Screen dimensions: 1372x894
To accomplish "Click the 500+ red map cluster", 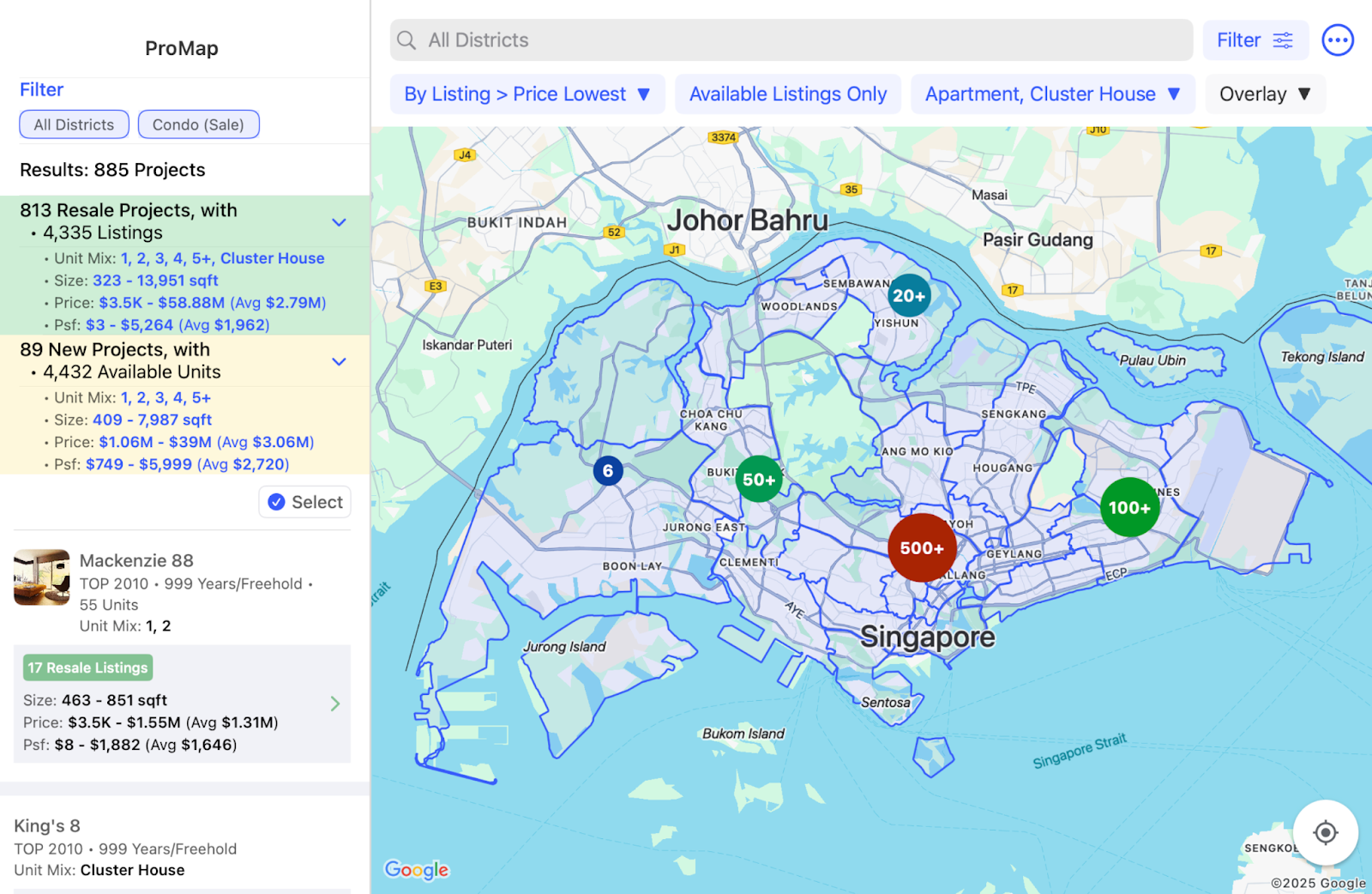I will (x=922, y=548).
